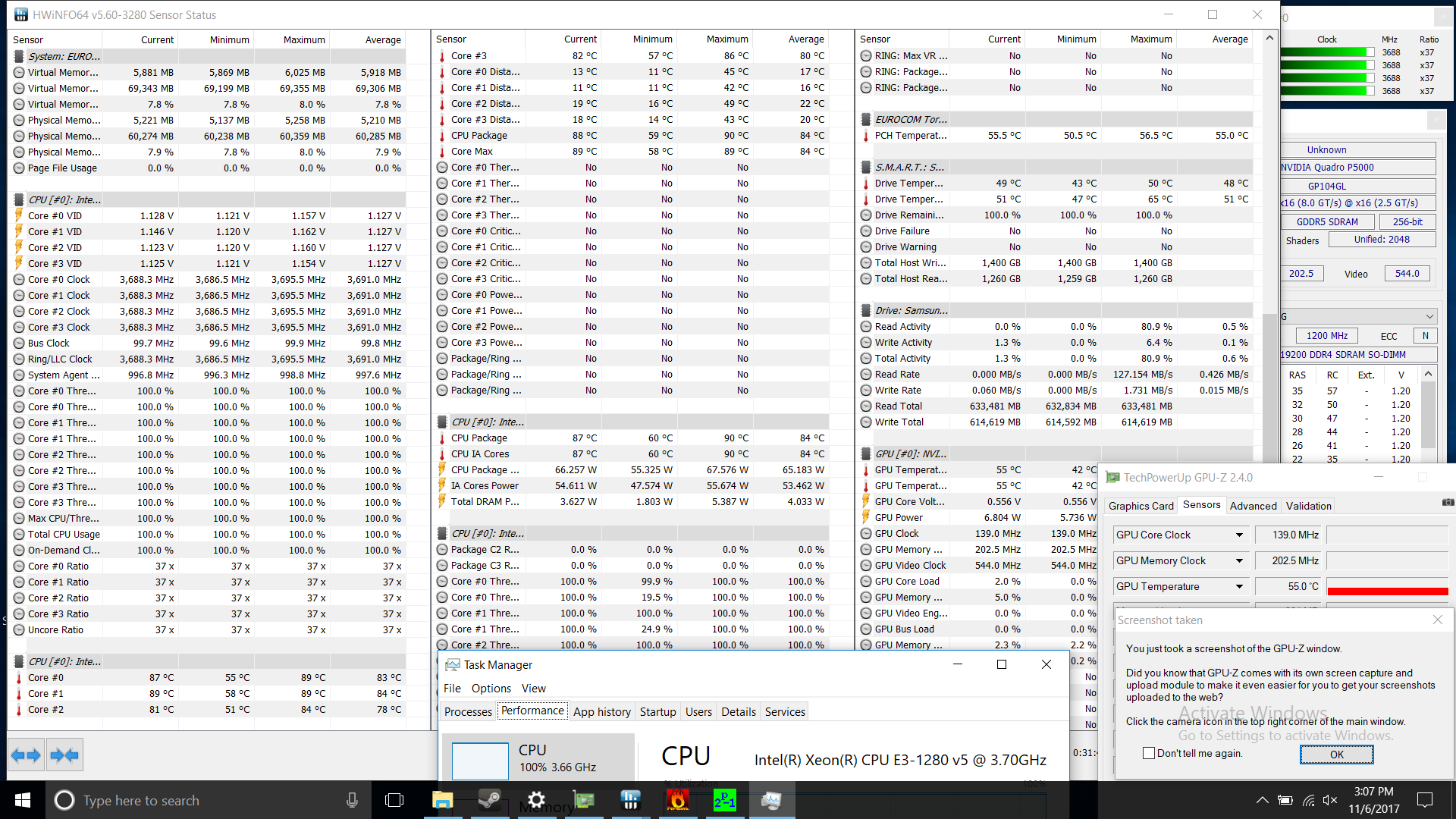1456x819 pixels.
Task: Click the FurMark flame taskbar icon
Action: click(x=677, y=800)
